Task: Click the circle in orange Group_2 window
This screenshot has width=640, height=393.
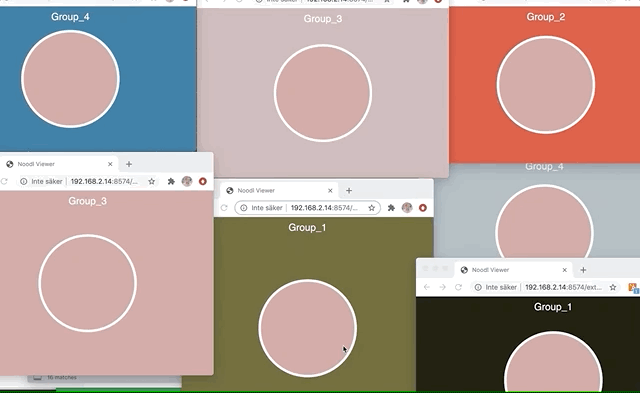Action: tap(546, 85)
